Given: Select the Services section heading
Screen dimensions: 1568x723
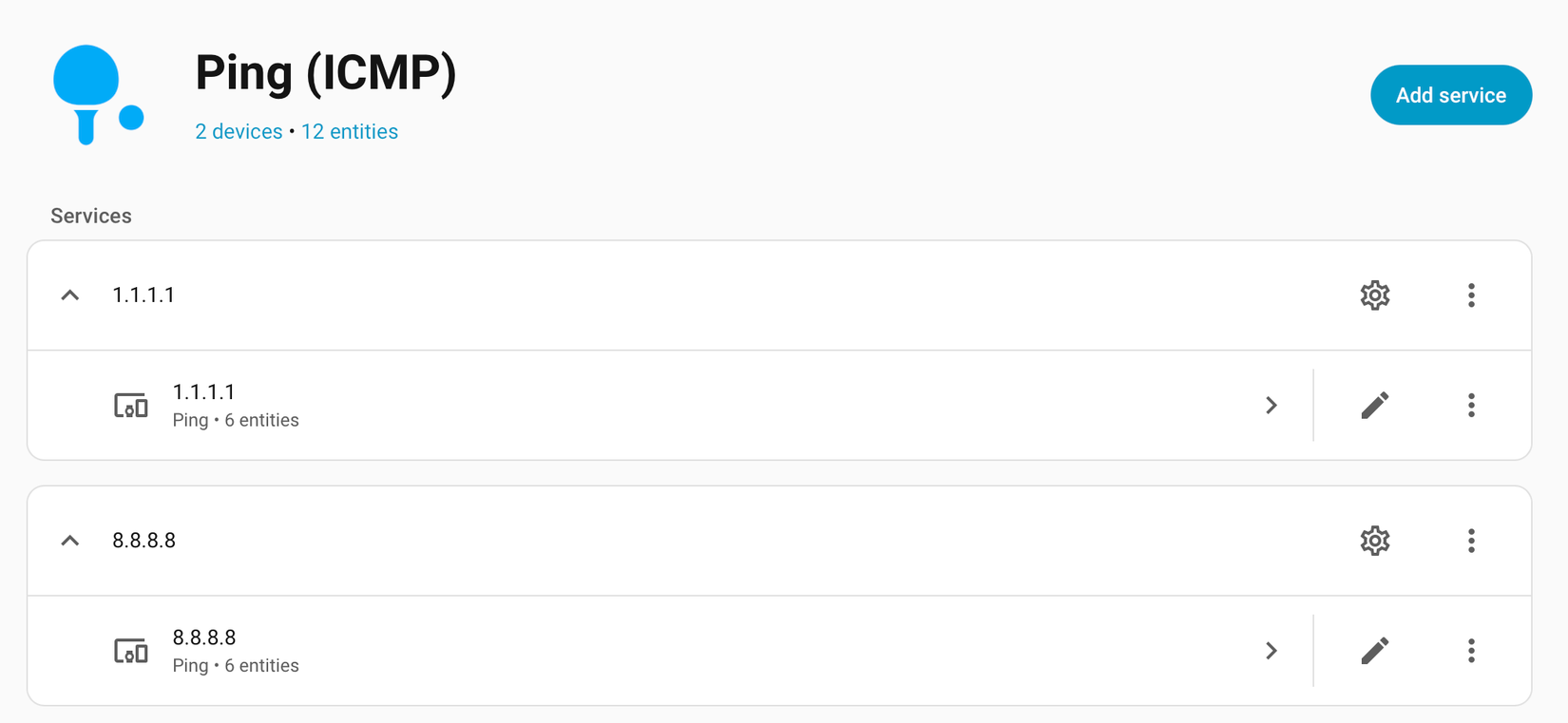Looking at the screenshot, I should click(90, 216).
